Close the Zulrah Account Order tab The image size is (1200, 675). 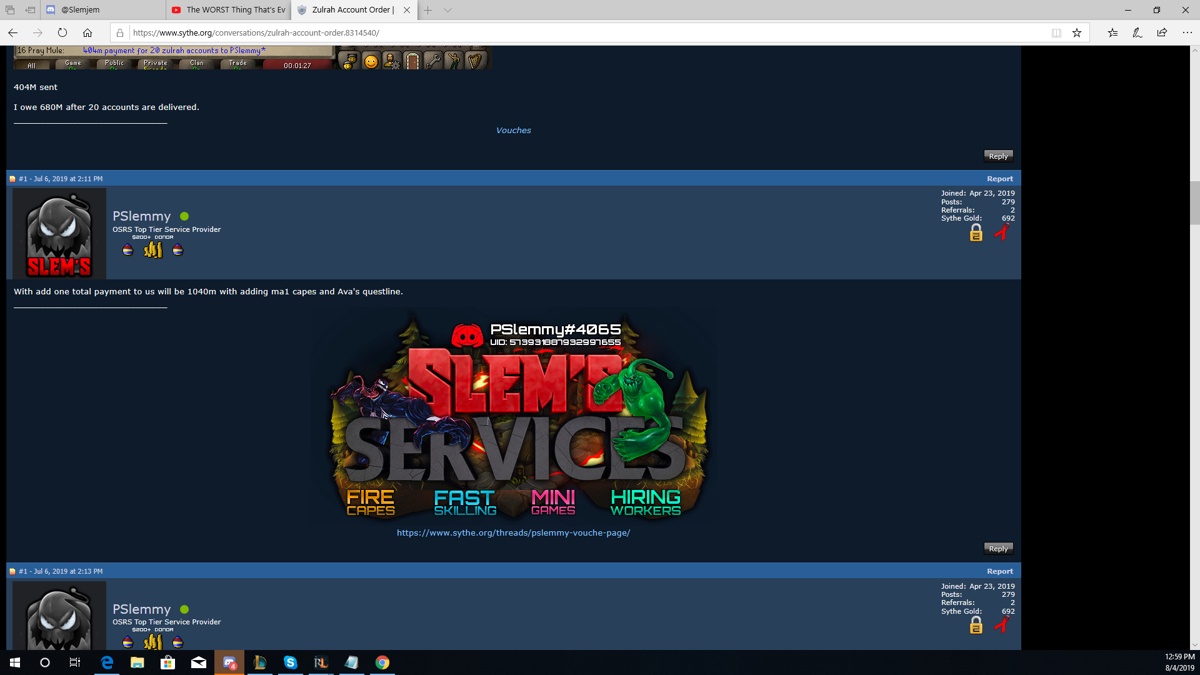[x=406, y=10]
